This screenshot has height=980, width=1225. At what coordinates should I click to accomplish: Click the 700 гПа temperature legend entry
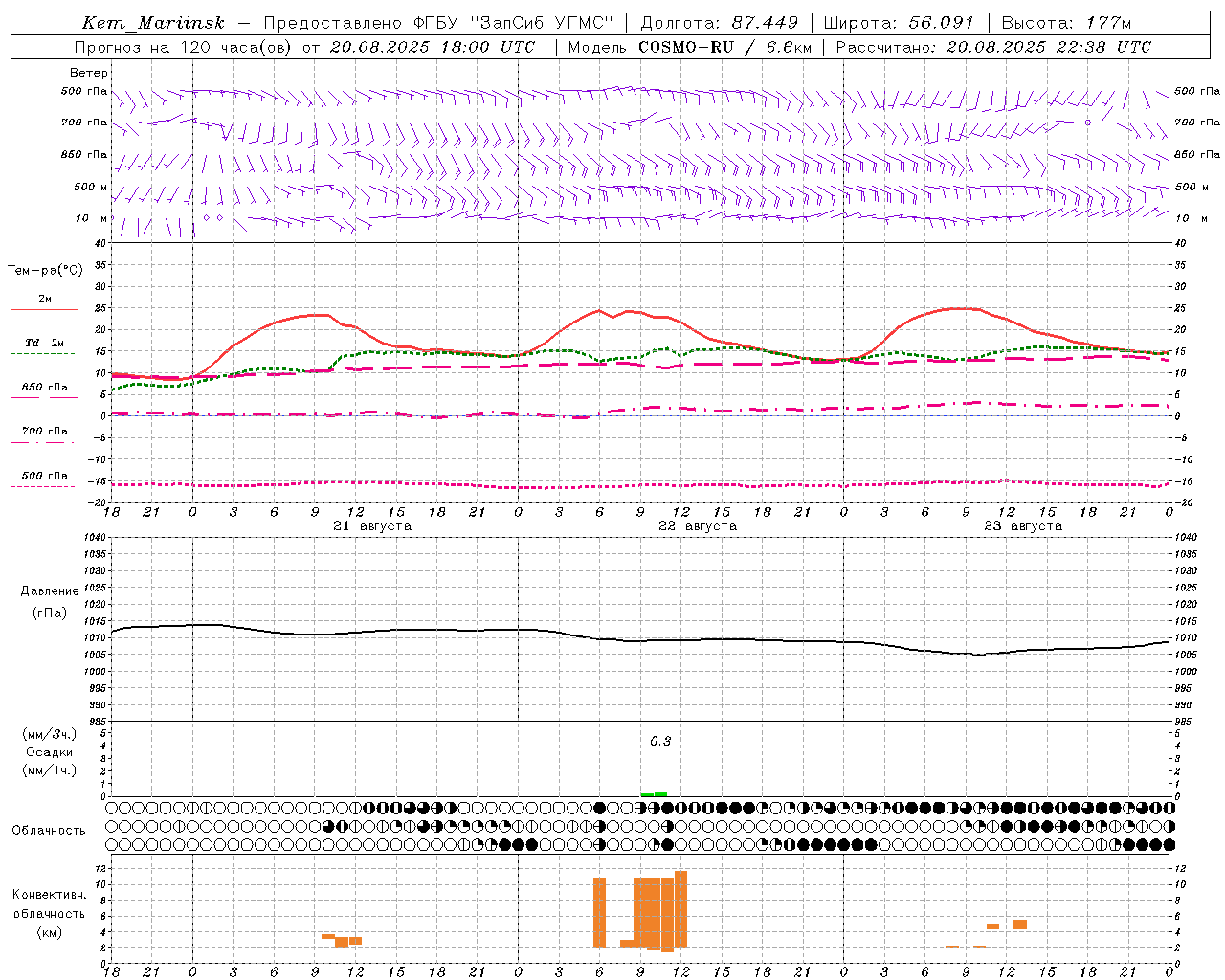click(x=44, y=434)
